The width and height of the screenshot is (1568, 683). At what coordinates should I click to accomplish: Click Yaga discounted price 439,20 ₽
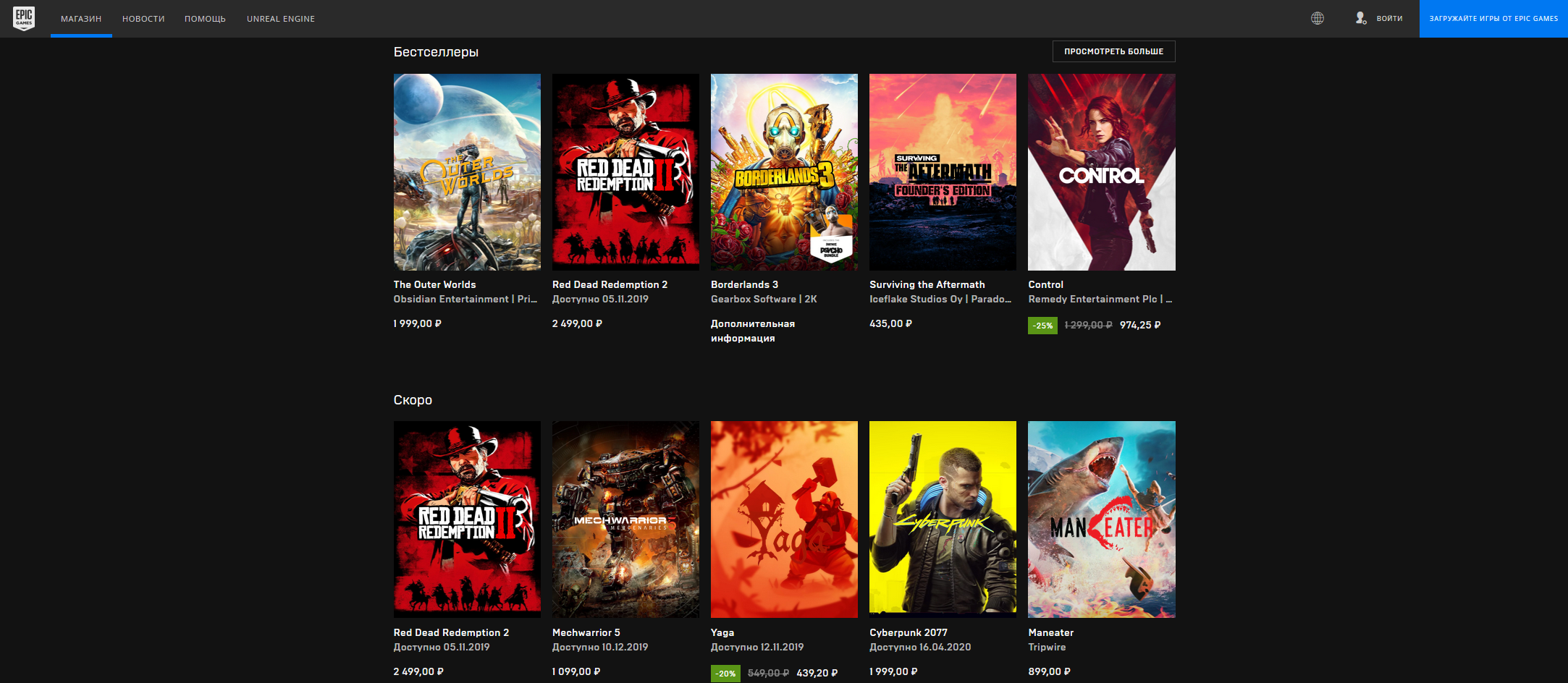[817, 673]
